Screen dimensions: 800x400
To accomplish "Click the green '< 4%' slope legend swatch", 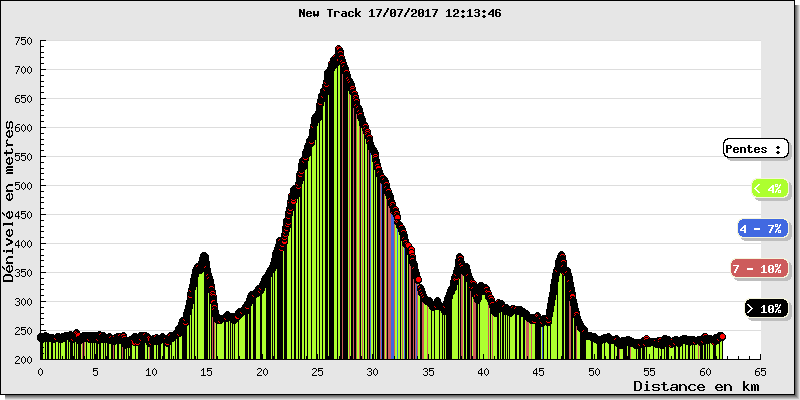I will click(x=768, y=188).
